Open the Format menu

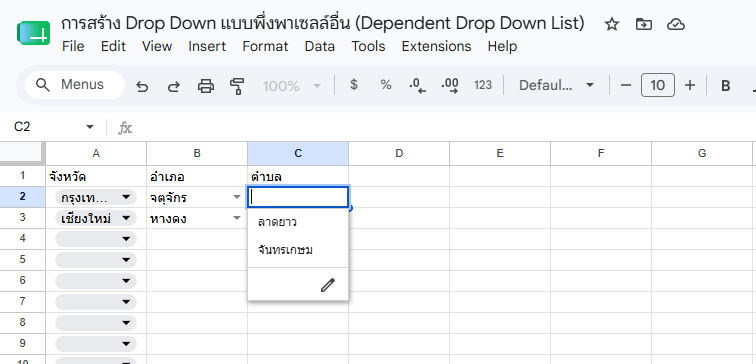tap(265, 46)
